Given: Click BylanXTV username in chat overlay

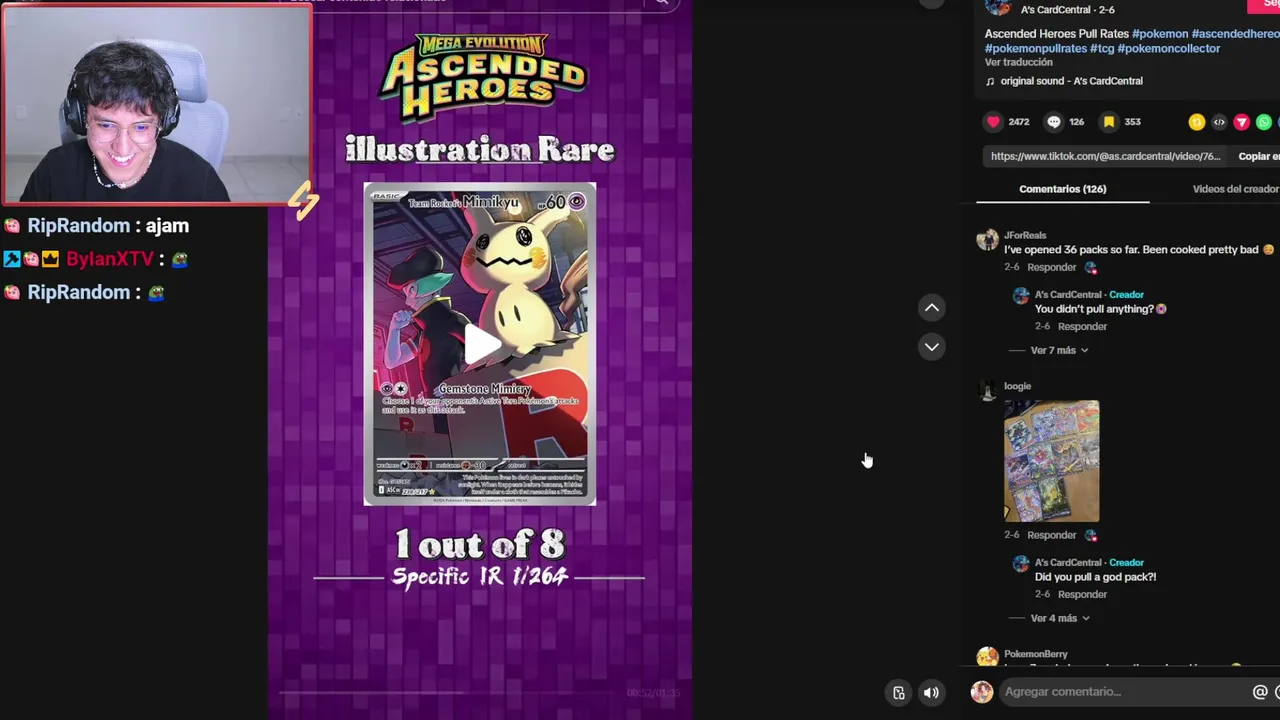Looking at the screenshot, I should click(x=110, y=259).
